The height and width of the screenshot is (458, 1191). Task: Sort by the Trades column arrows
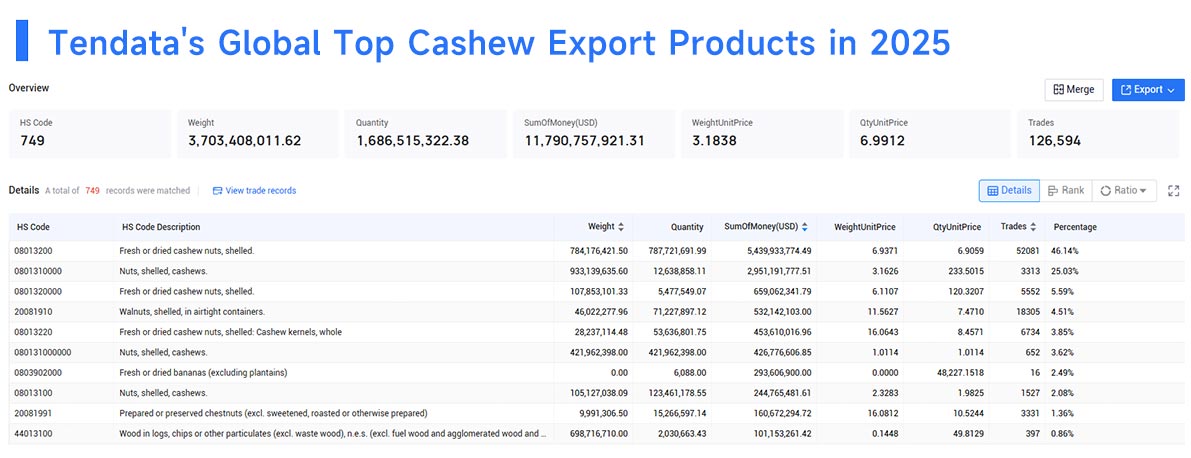pyautogui.click(x=1034, y=226)
